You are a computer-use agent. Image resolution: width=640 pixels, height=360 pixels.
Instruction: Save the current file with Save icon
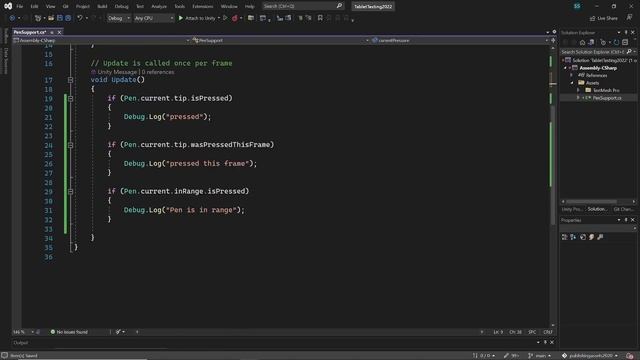click(x=60, y=18)
